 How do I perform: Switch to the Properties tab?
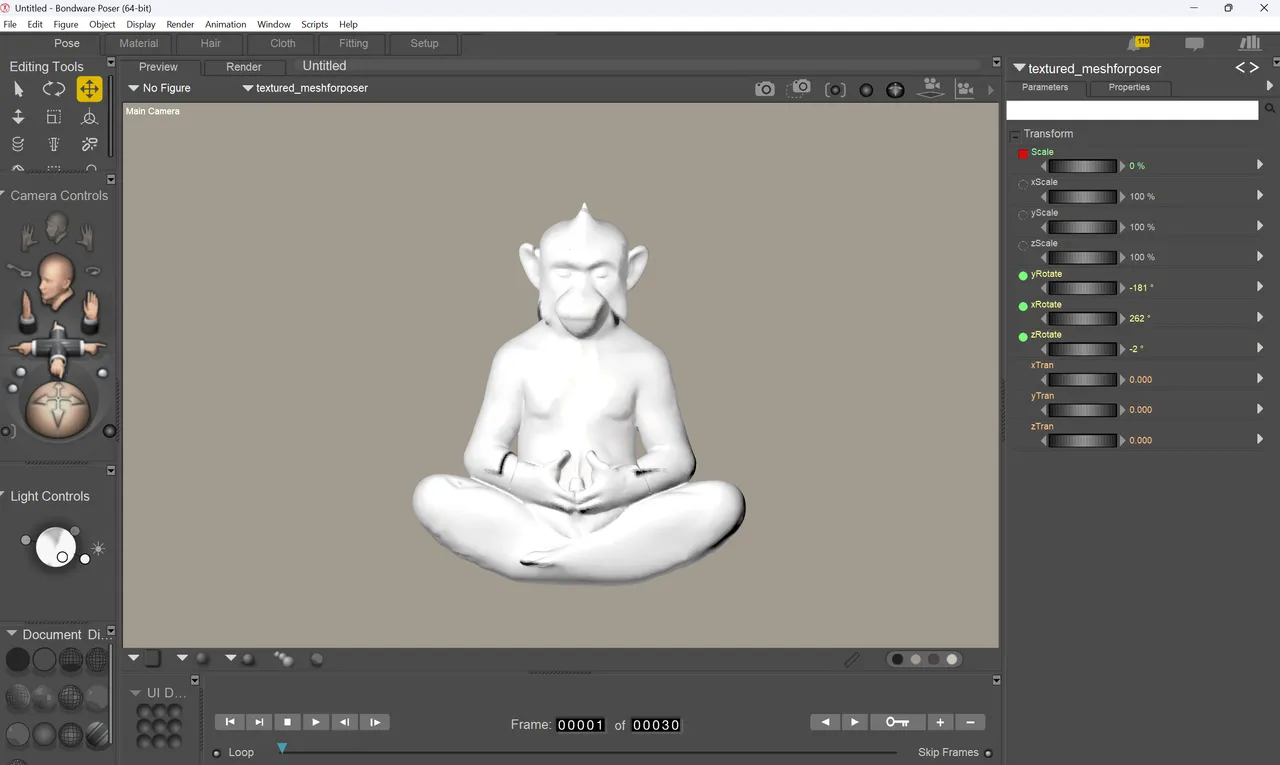[1129, 87]
